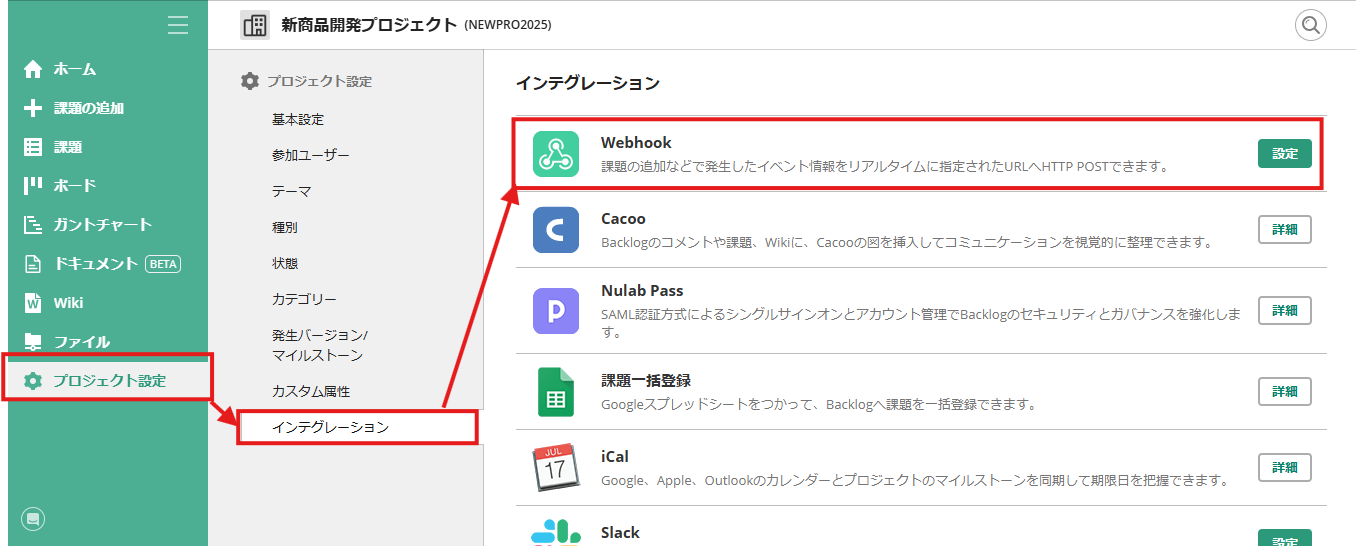Screen dimensions: 1356x546
Task: Click the list icon beside 課題
Action: (33, 147)
